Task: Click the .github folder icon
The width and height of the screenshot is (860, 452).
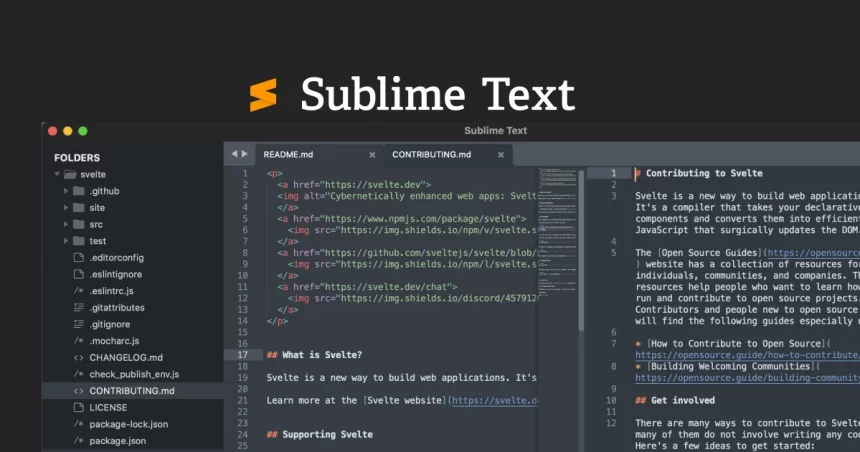Action: (79, 191)
